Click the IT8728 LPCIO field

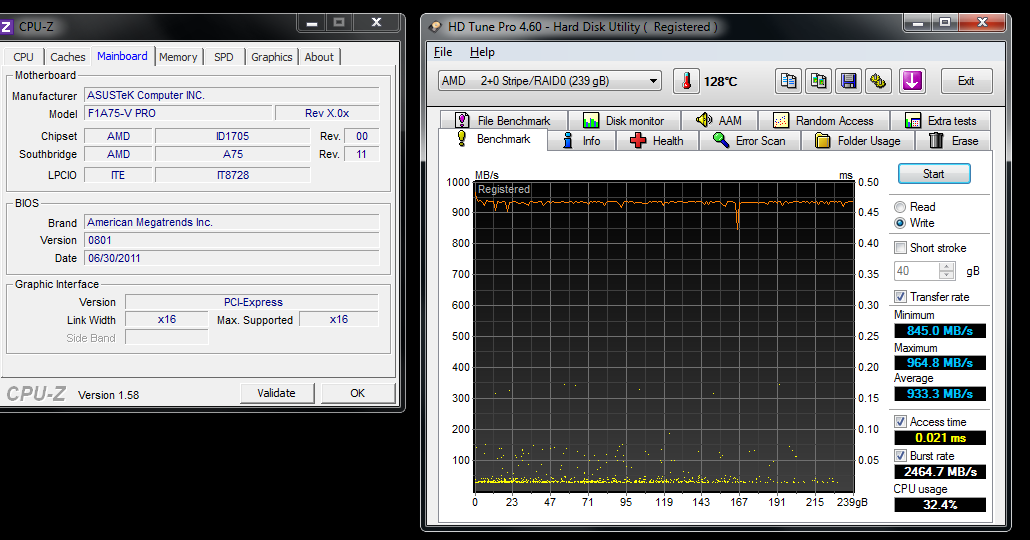[x=233, y=175]
